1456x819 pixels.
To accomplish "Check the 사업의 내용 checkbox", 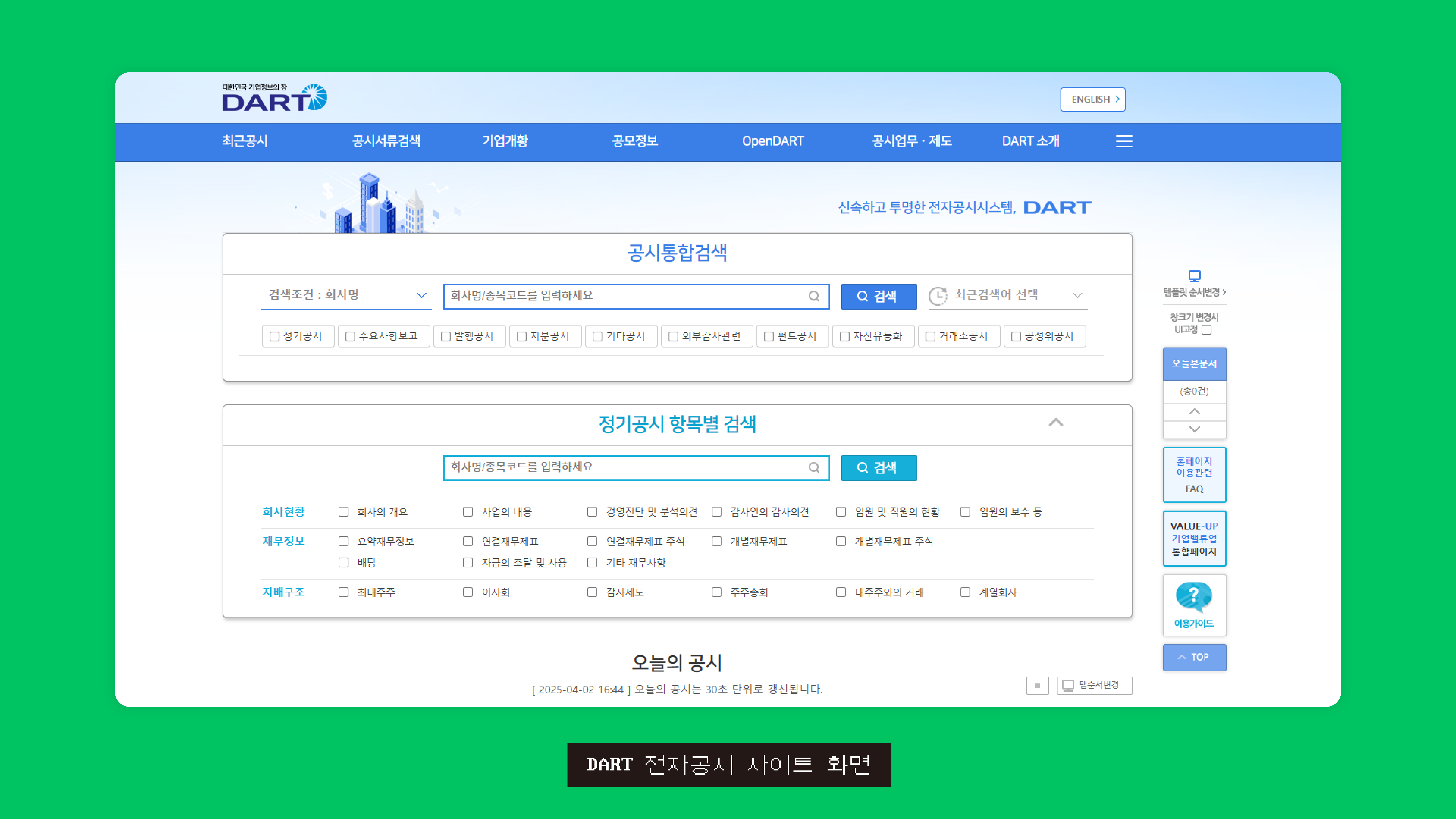I will click(468, 511).
